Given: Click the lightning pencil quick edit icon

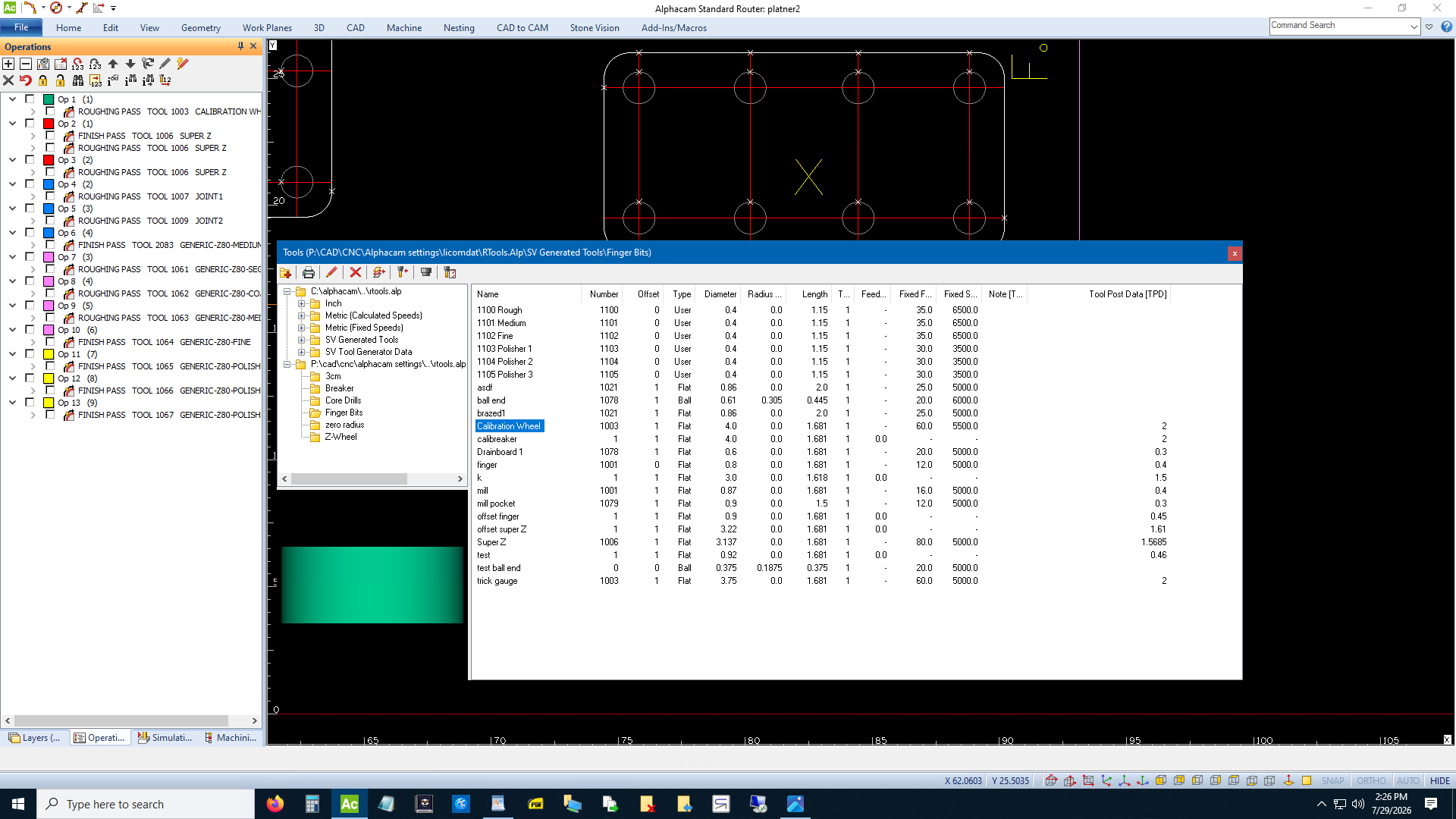Looking at the screenshot, I should [183, 64].
